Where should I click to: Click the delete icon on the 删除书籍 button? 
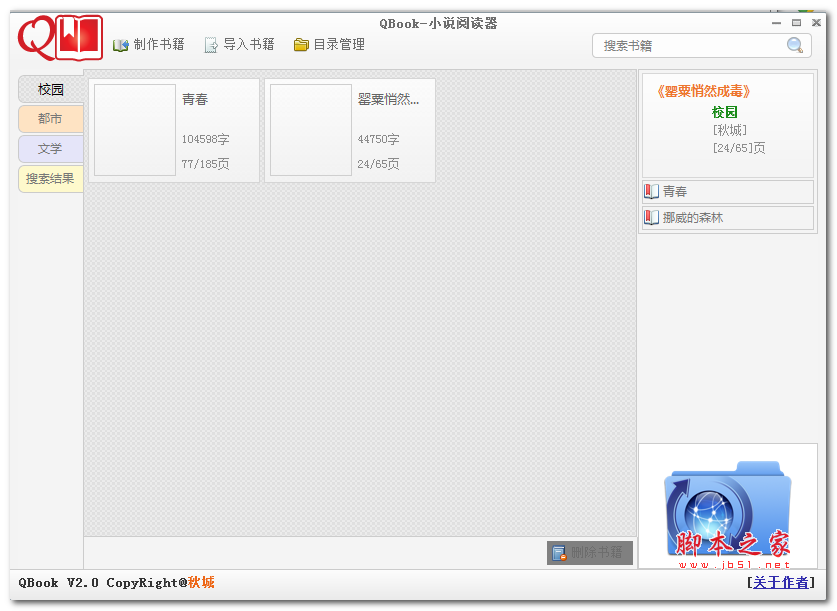pos(558,551)
